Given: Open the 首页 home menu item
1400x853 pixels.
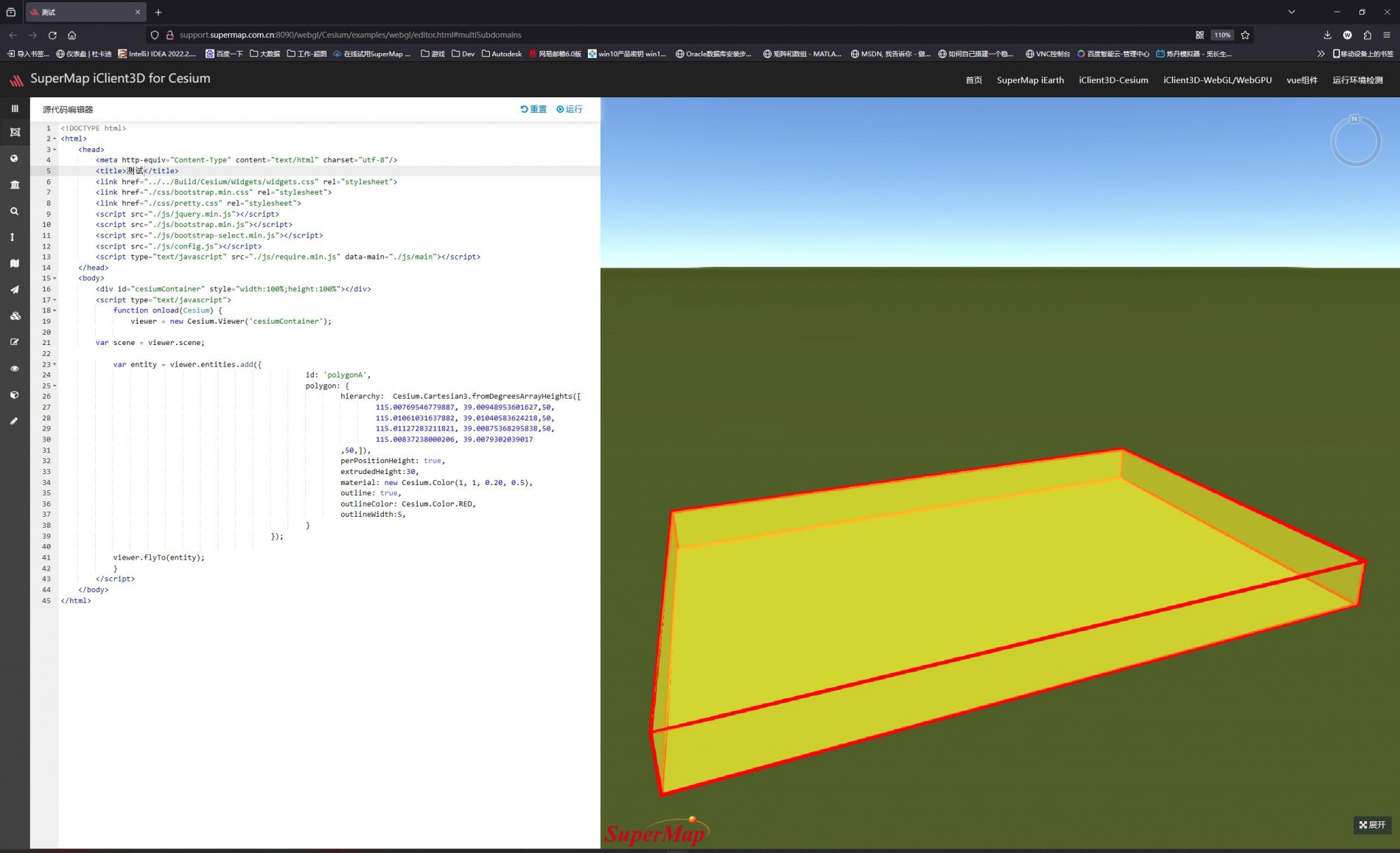Looking at the screenshot, I should point(973,80).
